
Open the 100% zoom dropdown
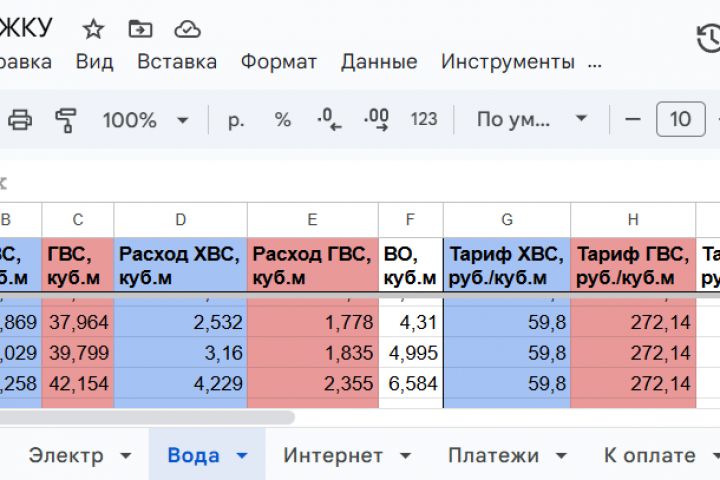pos(145,120)
